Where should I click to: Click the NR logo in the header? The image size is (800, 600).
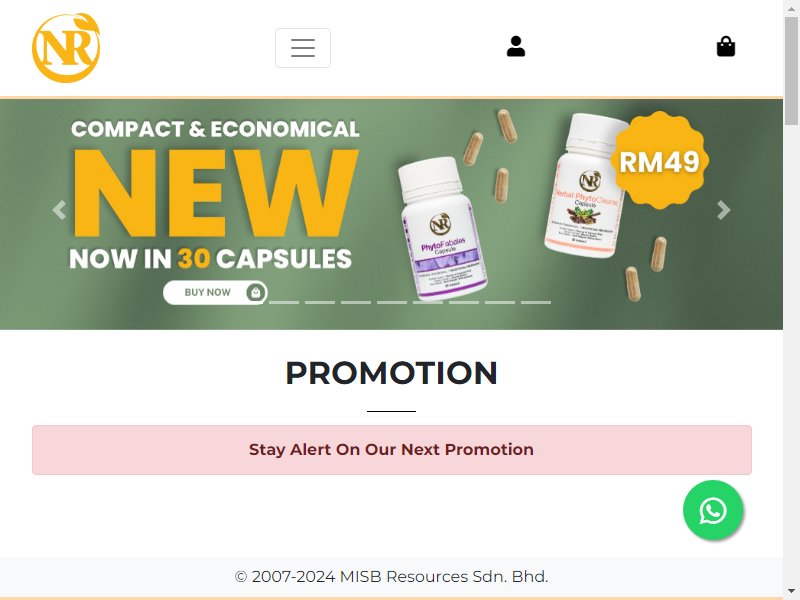tap(66, 47)
